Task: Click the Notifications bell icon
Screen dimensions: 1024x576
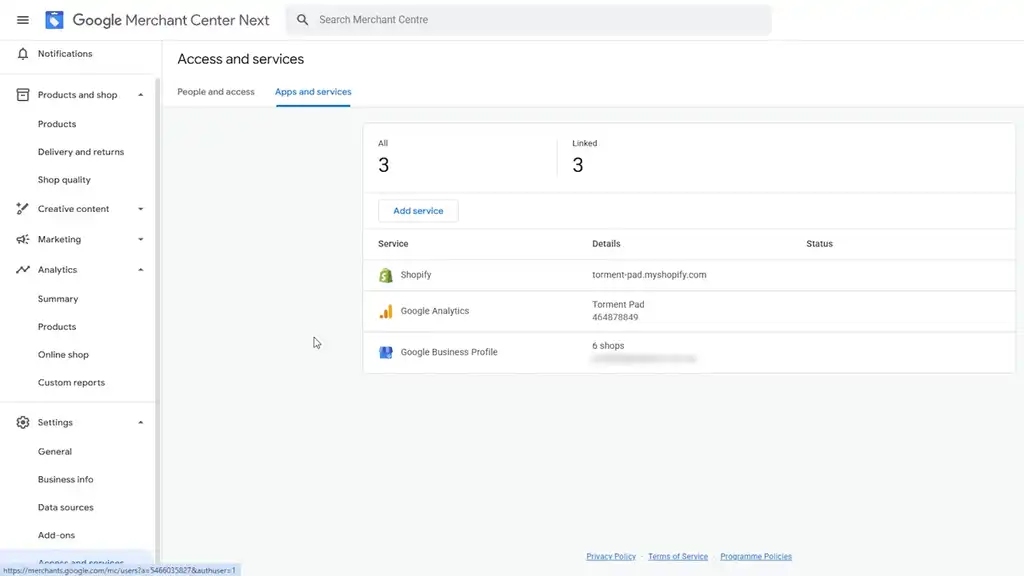Action: (23, 54)
